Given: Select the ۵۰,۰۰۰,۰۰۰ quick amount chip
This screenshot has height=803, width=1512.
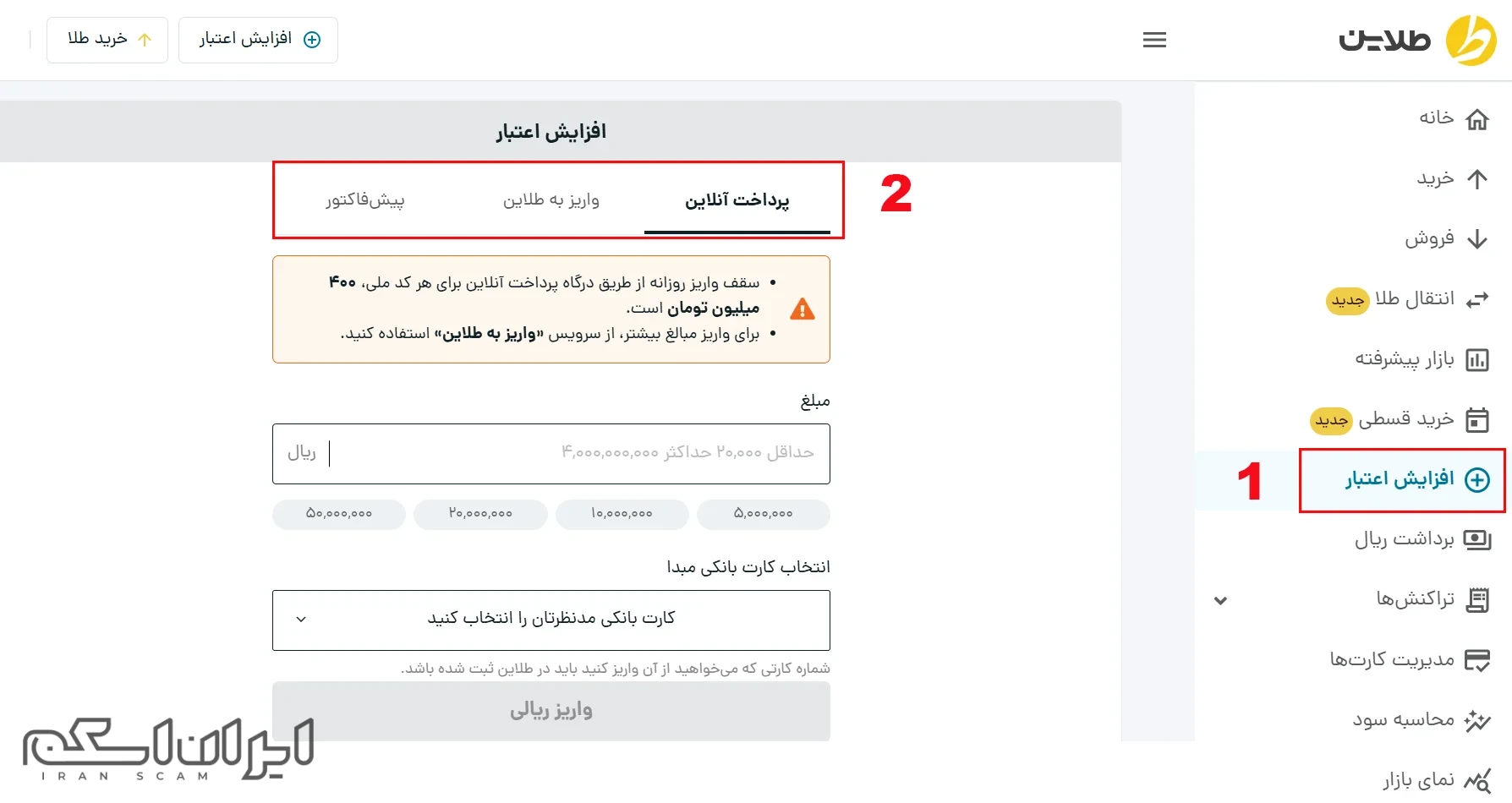Looking at the screenshot, I should [x=339, y=514].
